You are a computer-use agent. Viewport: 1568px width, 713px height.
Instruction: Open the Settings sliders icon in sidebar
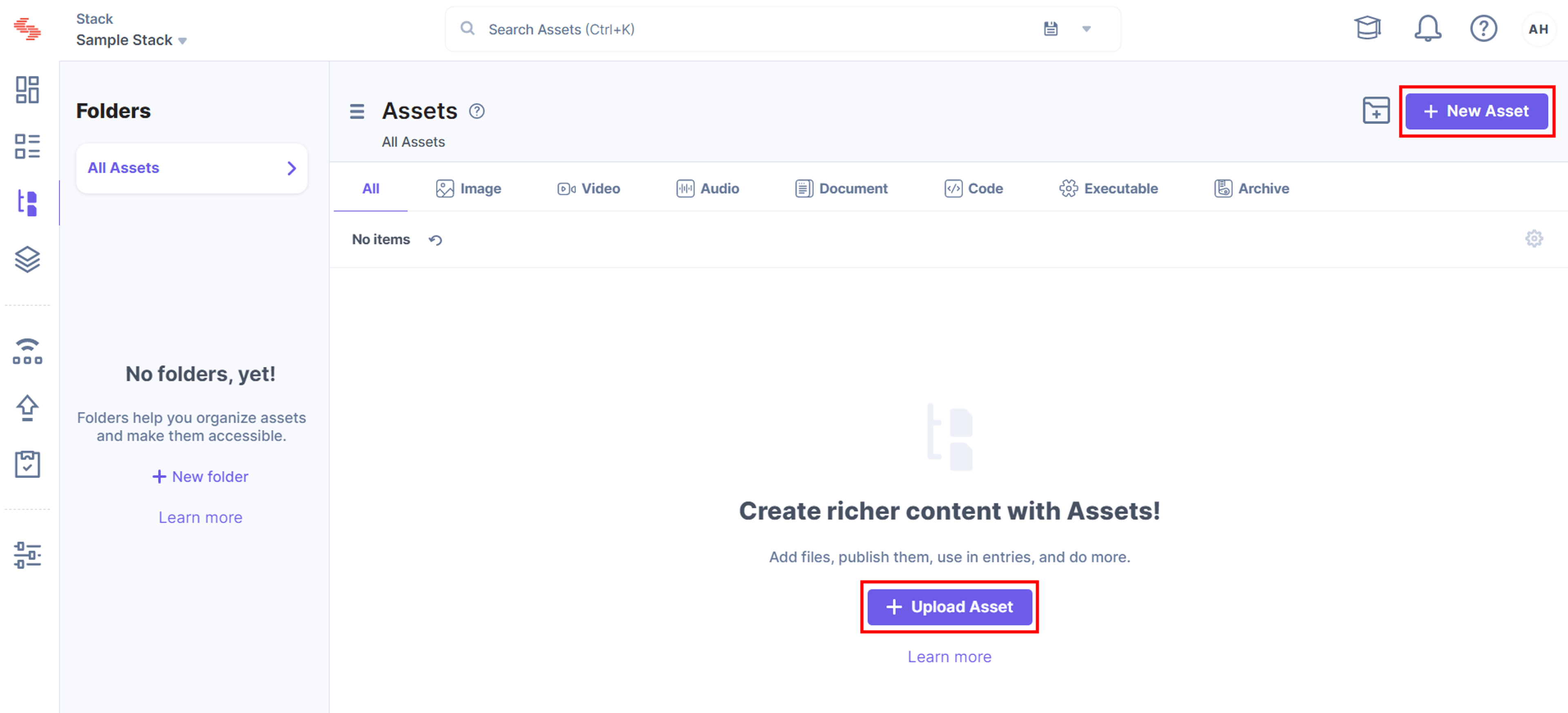coord(27,555)
